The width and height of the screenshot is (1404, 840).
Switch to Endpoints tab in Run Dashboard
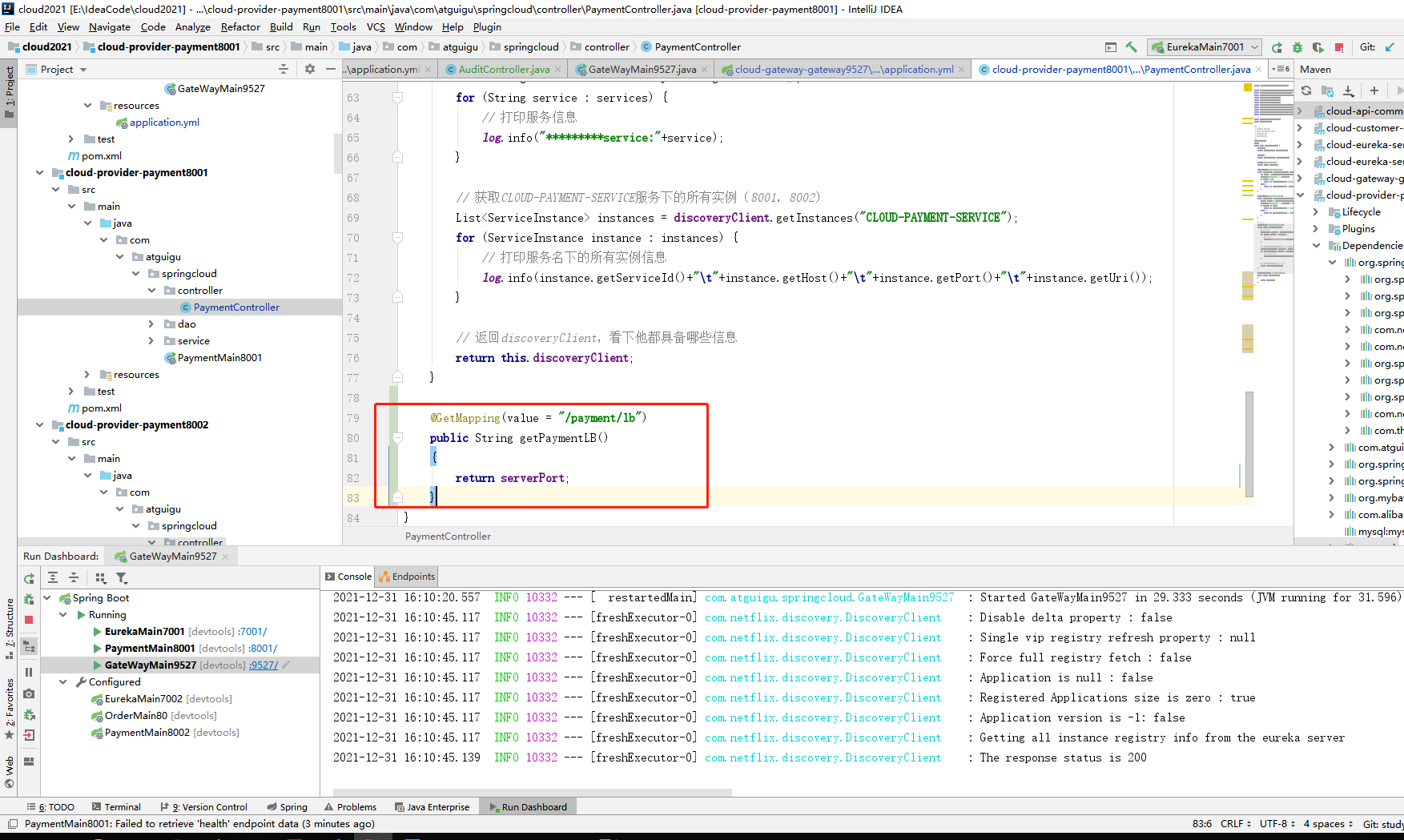[x=407, y=577]
